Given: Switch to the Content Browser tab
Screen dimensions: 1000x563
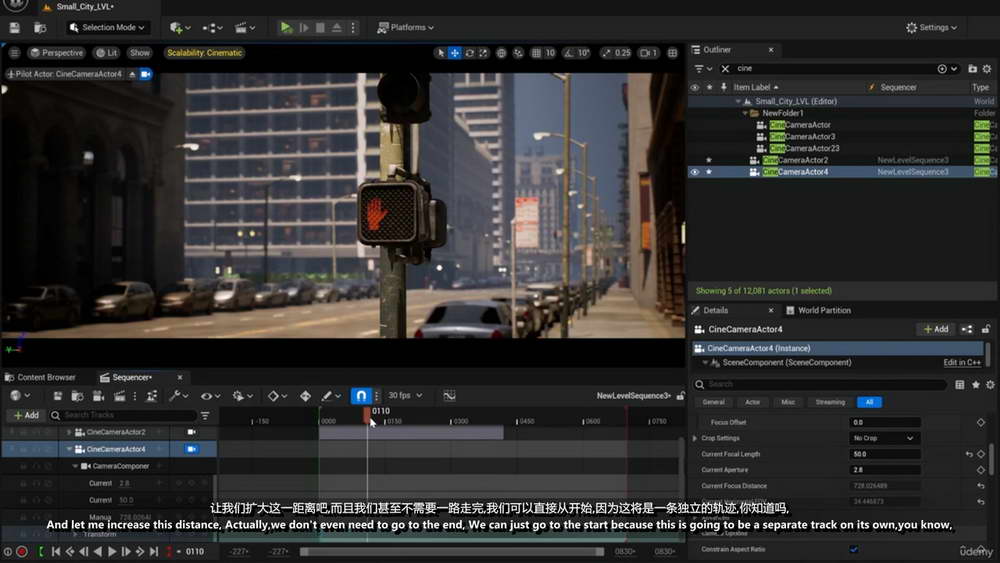Looking at the screenshot, I should point(40,377).
